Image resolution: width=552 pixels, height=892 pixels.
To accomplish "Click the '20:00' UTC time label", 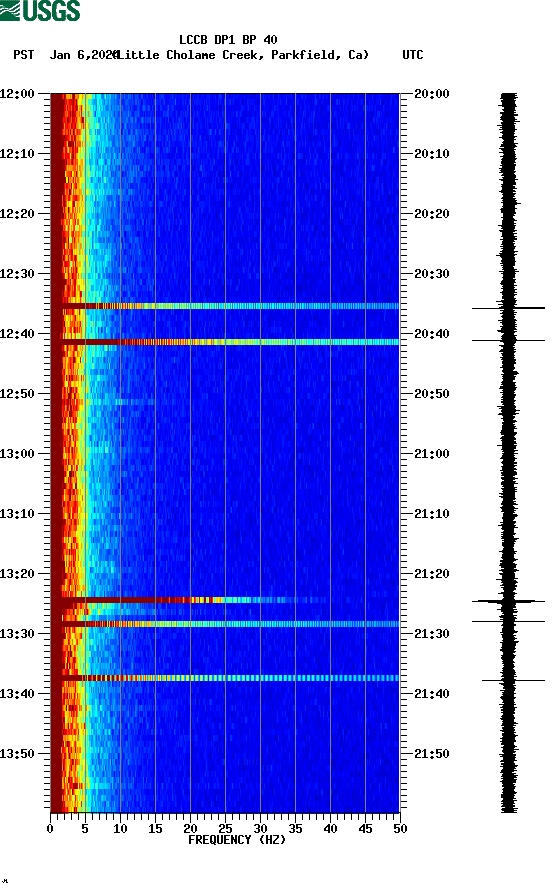I will click(432, 94).
